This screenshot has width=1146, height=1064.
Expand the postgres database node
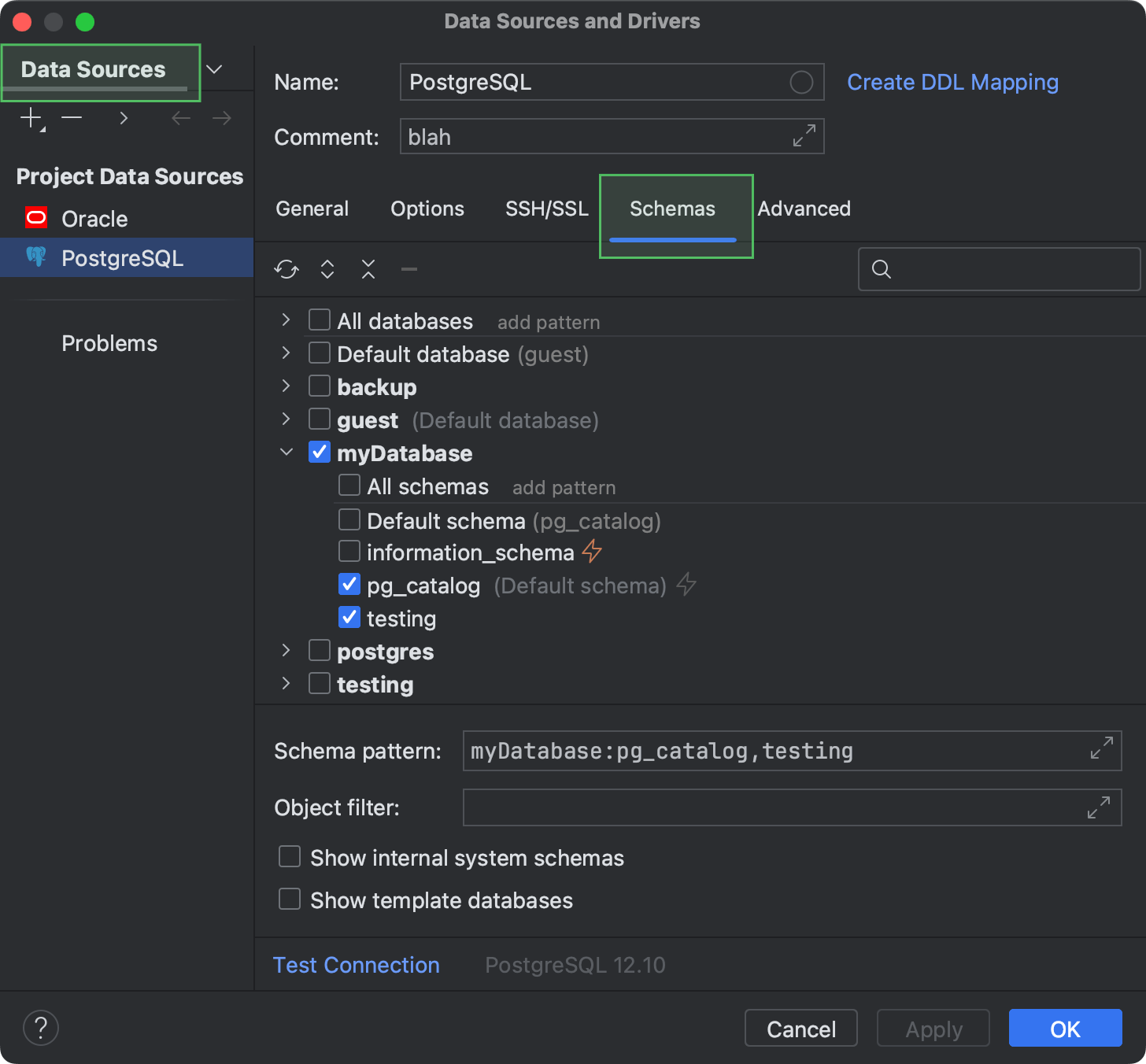285,650
